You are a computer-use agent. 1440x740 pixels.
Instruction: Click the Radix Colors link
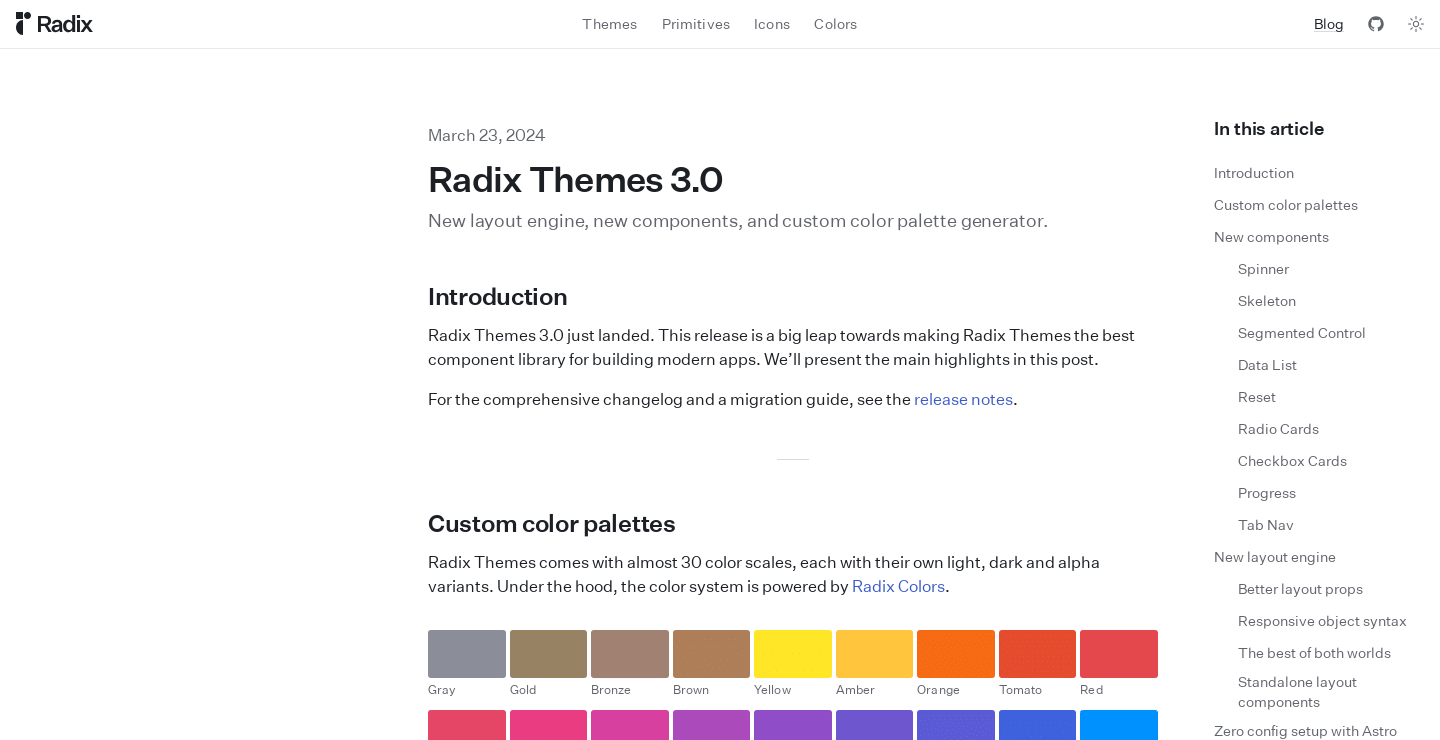pos(898,586)
